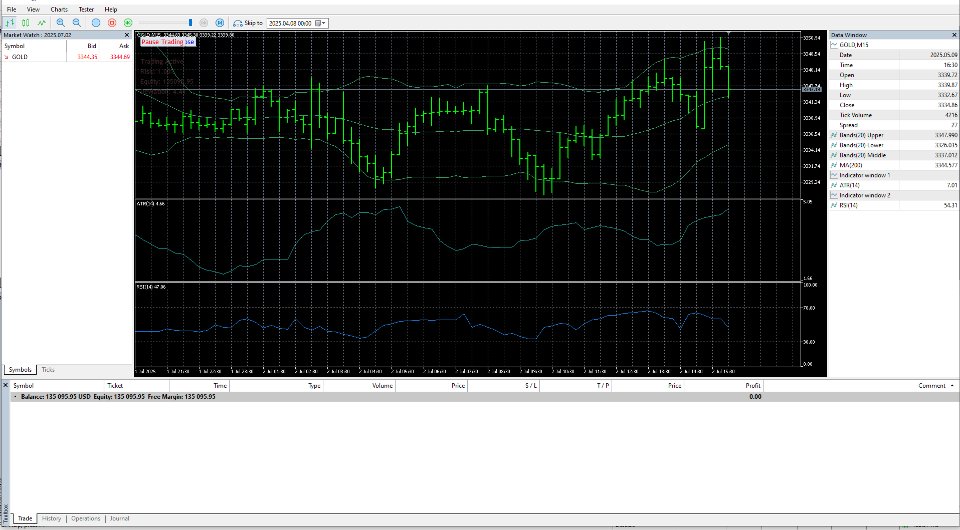The width and height of the screenshot is (960, 530).
Task: Click the GOLD Ask price 3344.69
Action: [119, 57]
